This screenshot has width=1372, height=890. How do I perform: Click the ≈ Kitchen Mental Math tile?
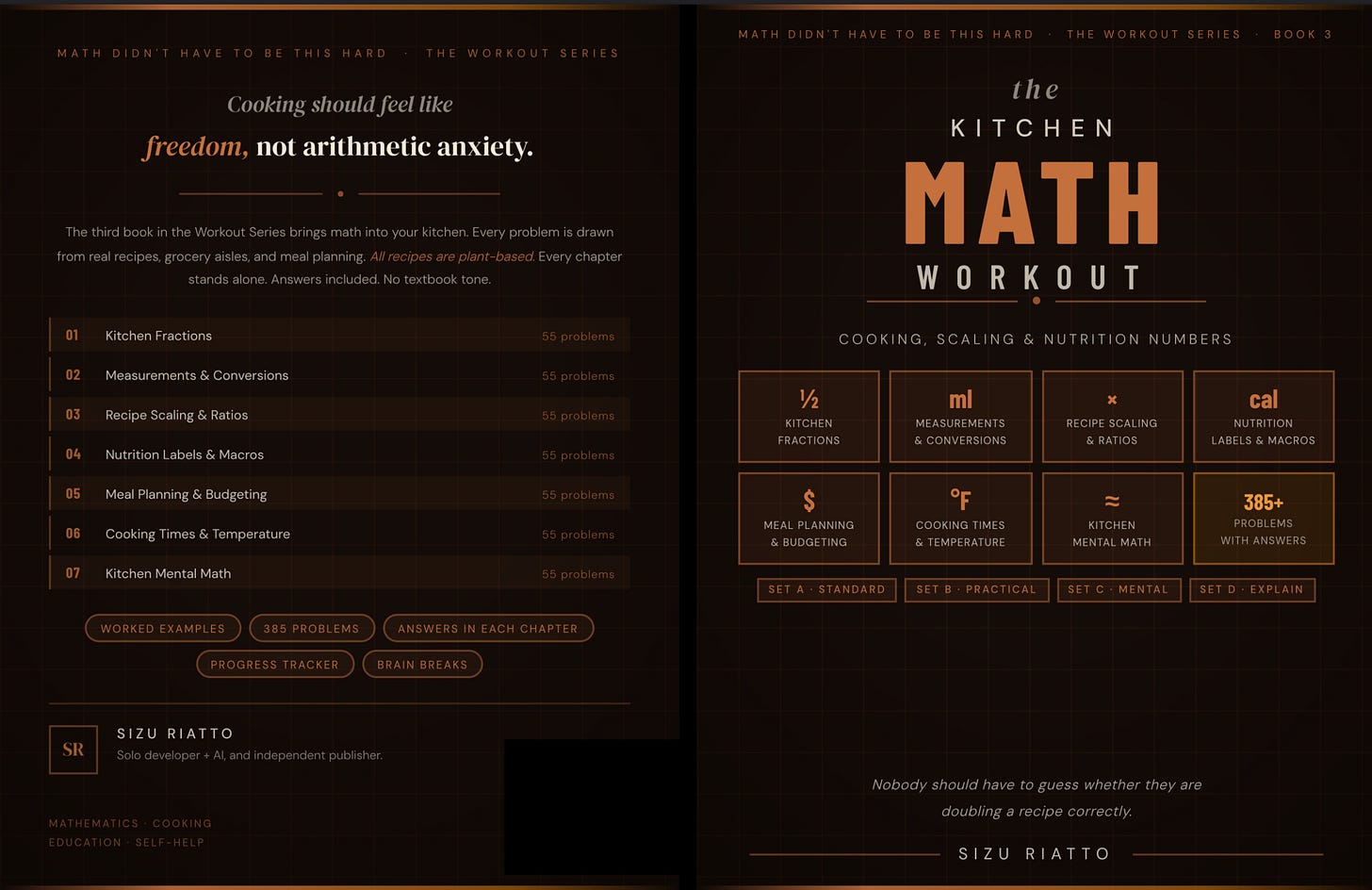coord(1112,519)
